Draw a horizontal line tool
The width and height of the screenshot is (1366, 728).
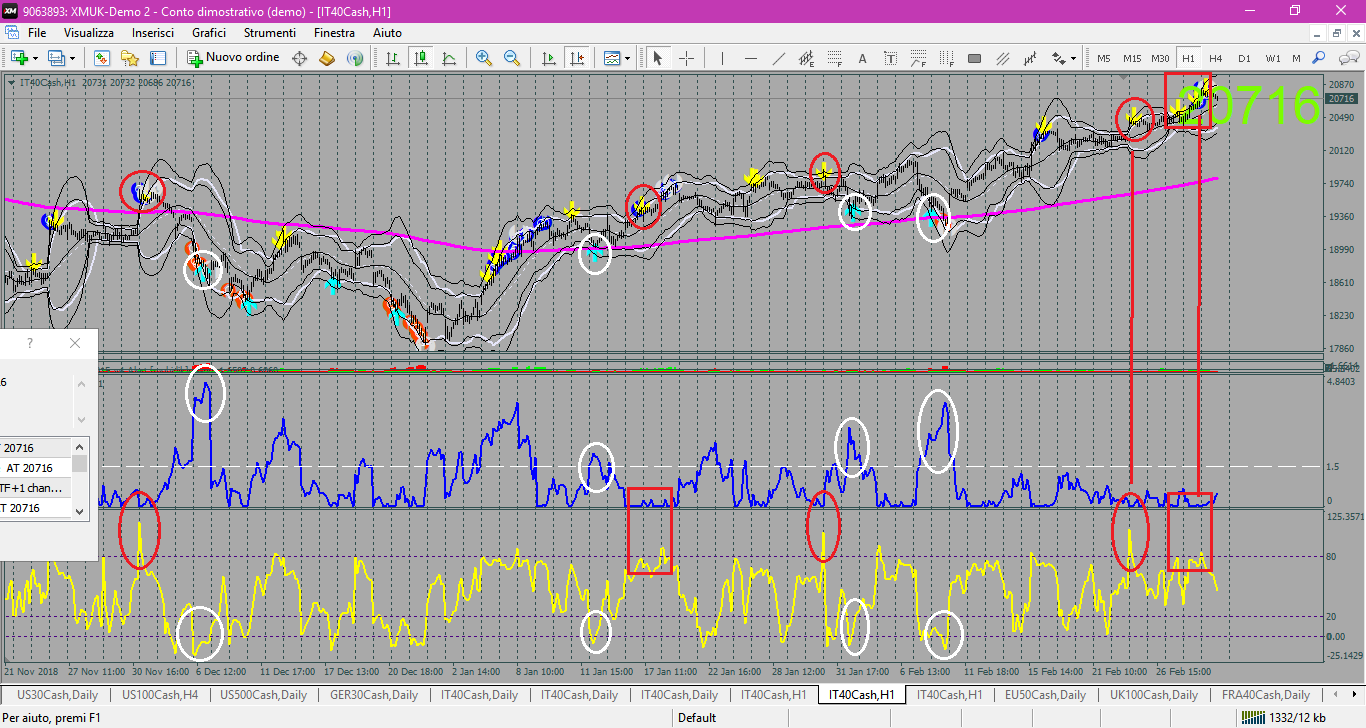(x=750, y=58)
